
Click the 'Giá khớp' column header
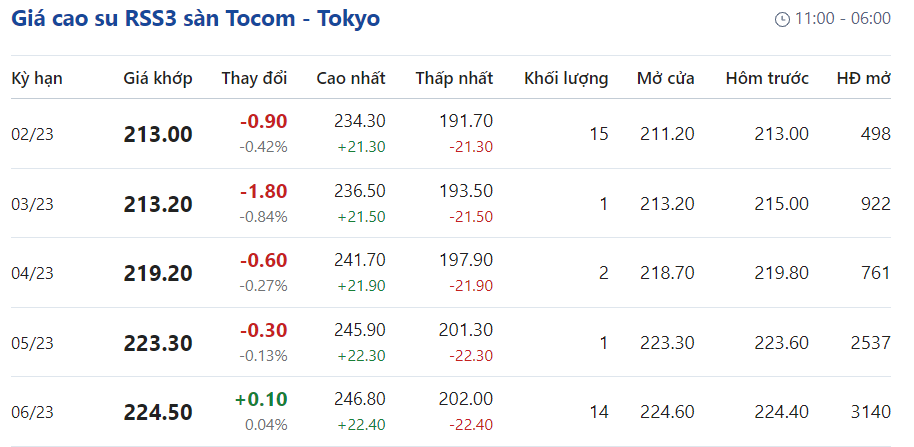coord(158,78)
